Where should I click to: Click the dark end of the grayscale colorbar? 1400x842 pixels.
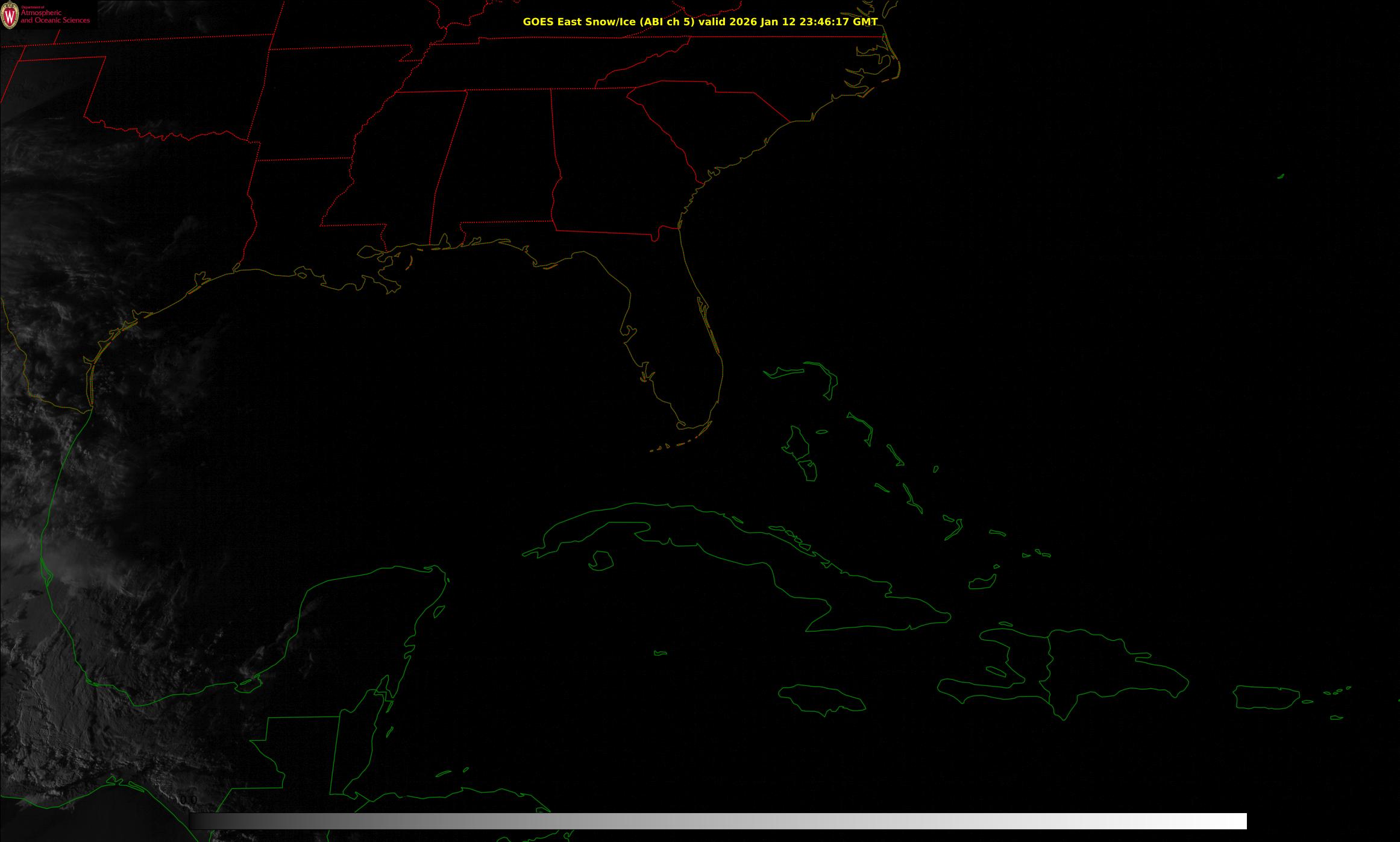tap(195, 821)
